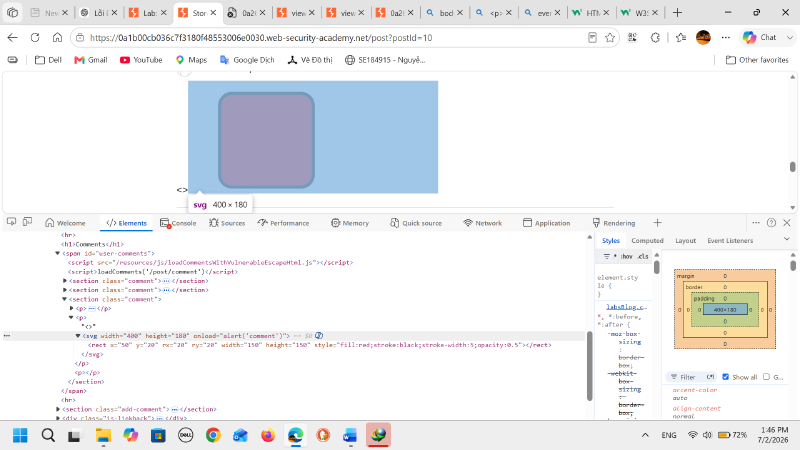Click the address bar URL
The height and width of the screenshot is (450, 800).
click(x=261, y=38)
